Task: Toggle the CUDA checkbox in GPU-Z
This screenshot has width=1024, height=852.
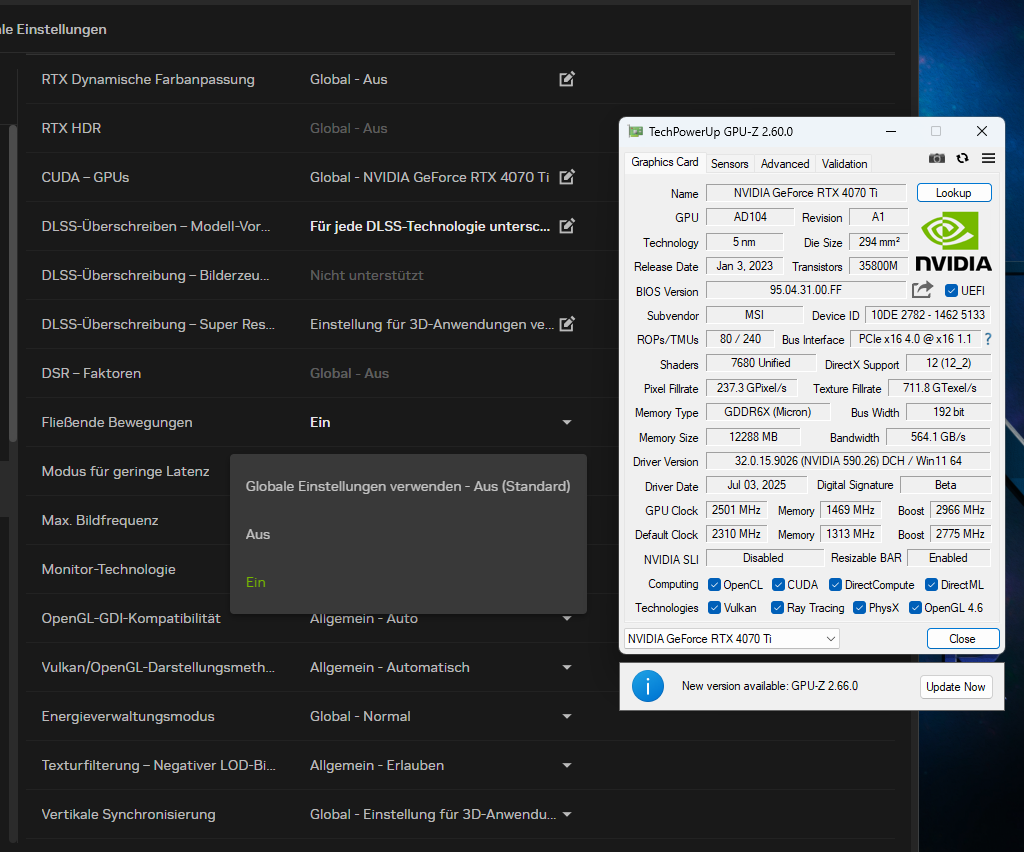Action: point(778,584)
